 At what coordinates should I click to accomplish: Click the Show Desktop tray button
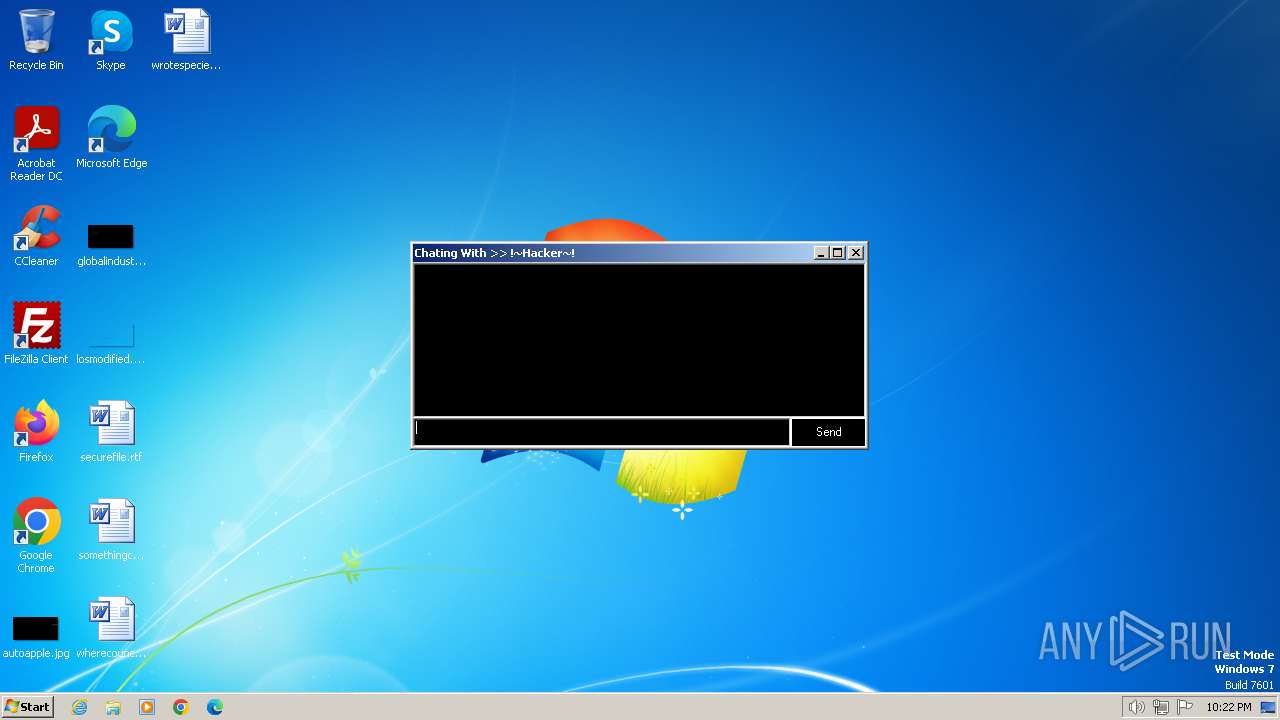[x=1270, y=707]
